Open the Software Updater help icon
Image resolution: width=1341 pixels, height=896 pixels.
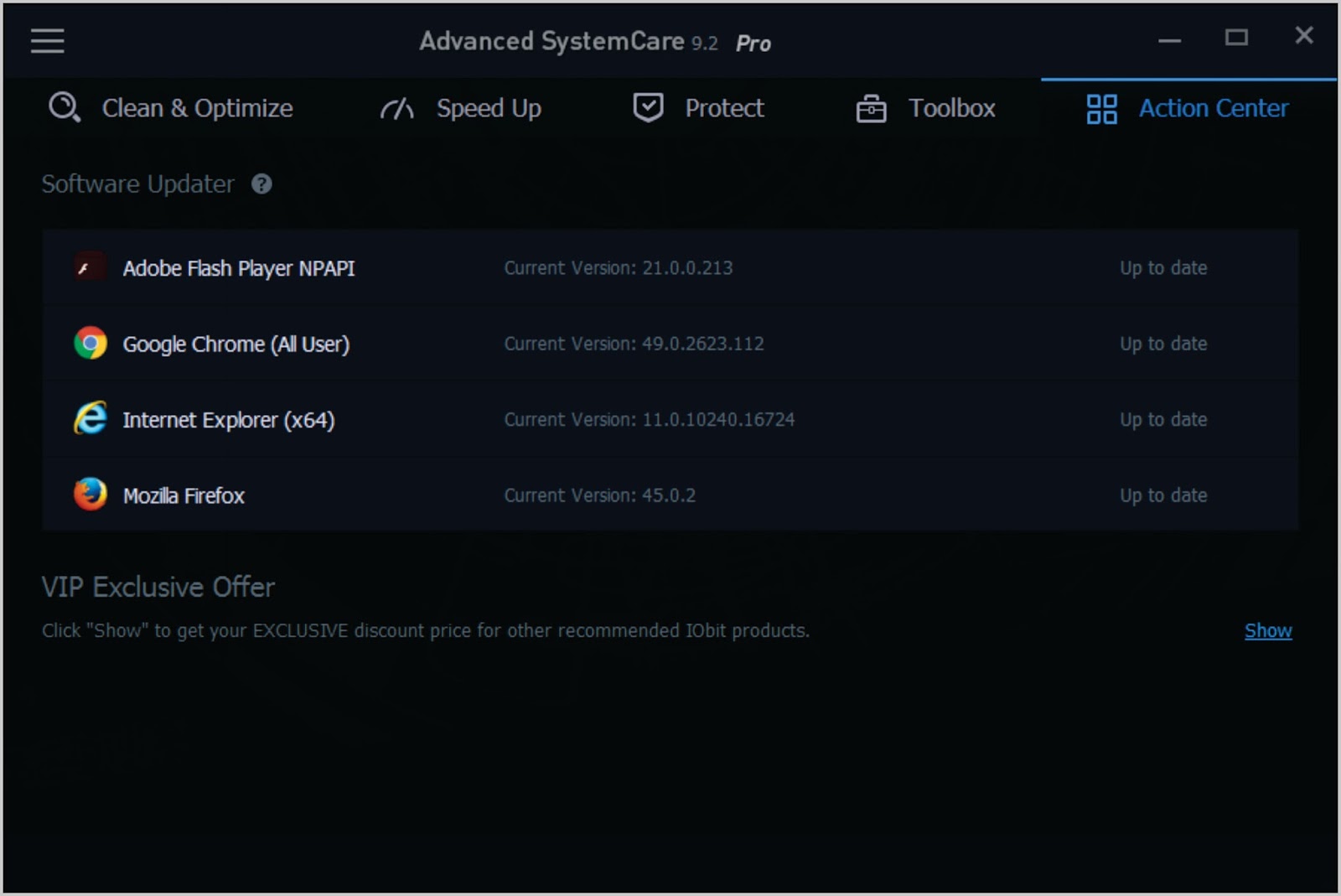[x=261, y=184]
